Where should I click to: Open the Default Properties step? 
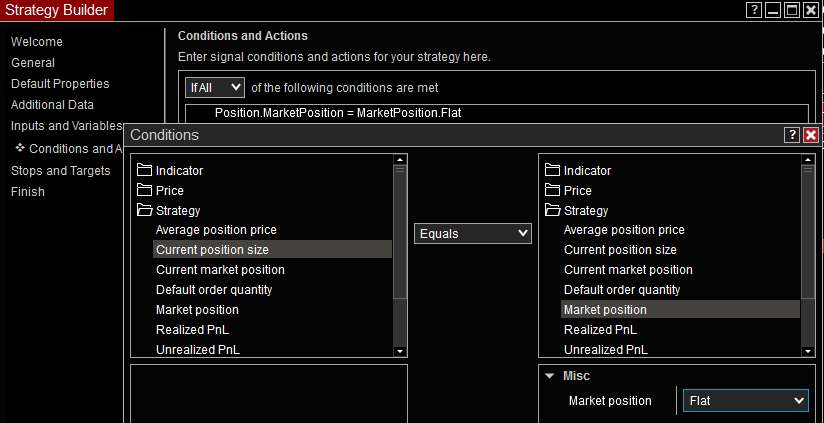pos(60,84)
